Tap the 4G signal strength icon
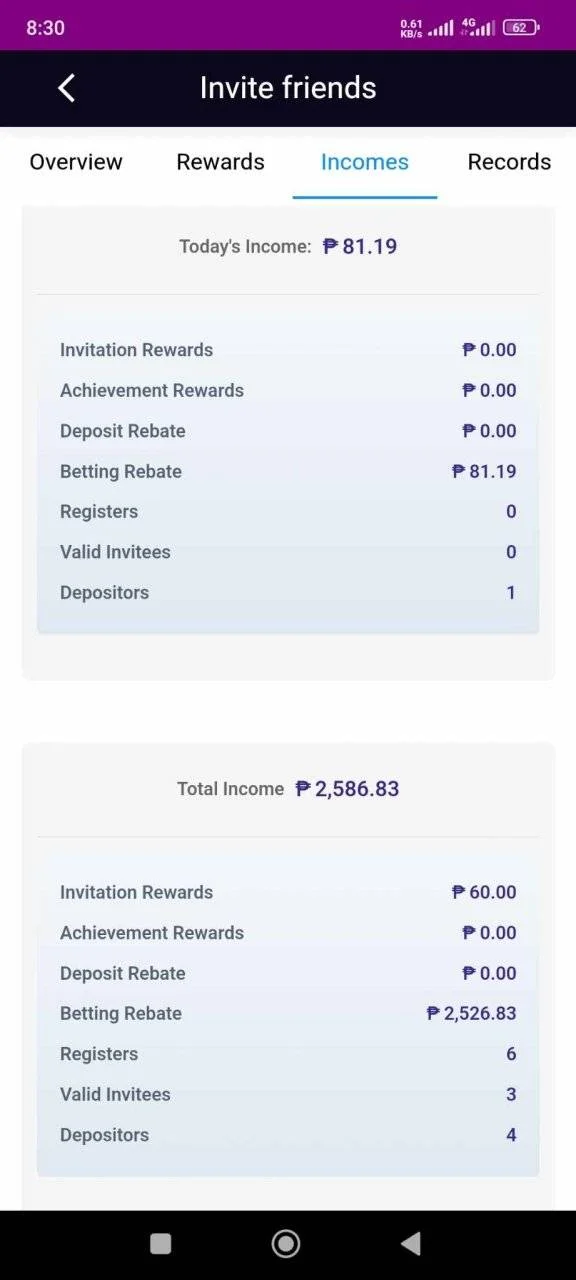The image size is (576, 1280). 477,28
